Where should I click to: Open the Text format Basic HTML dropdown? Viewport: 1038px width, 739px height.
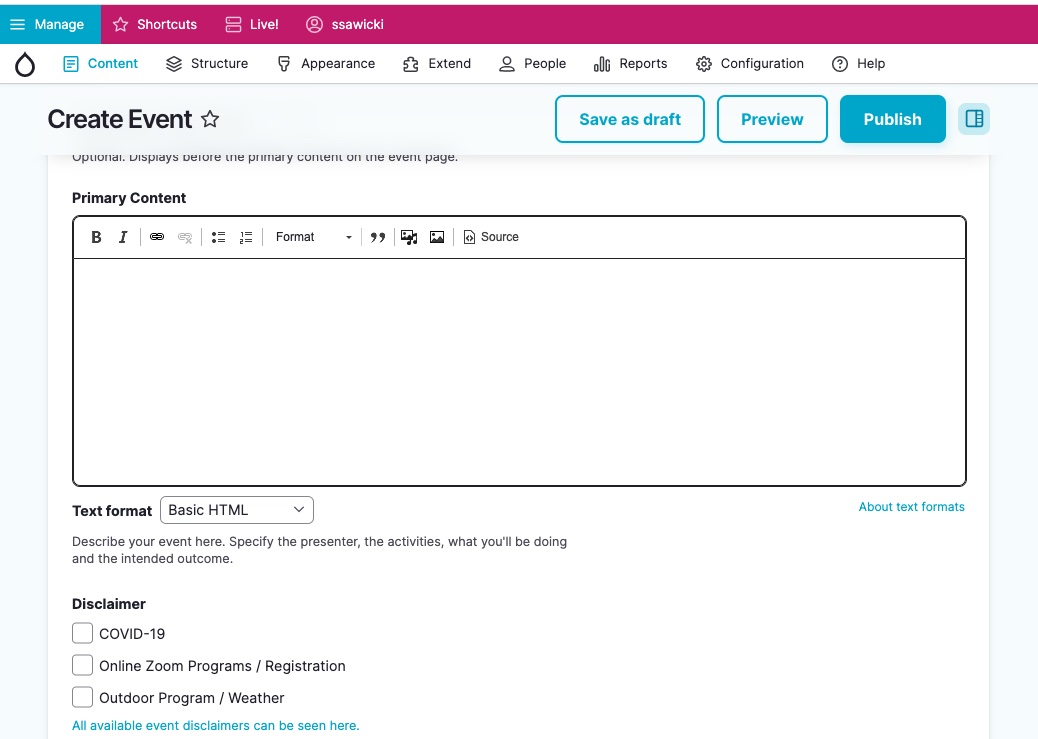[237, 510]
